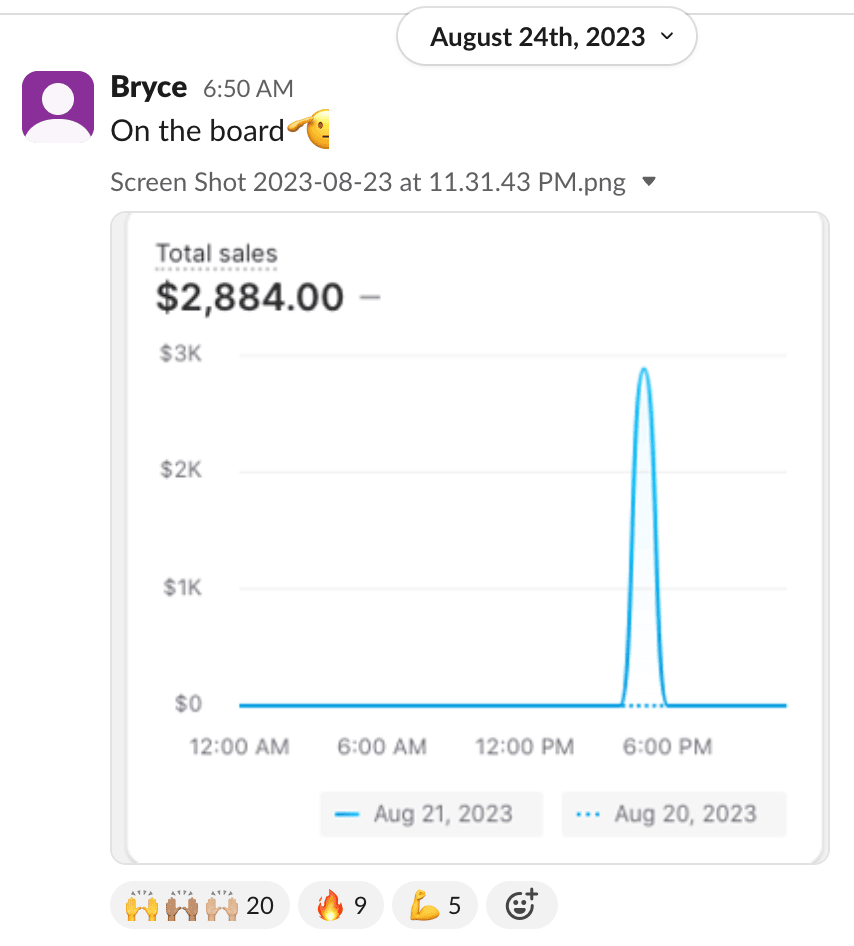The image size is (854, 946).
Task: Click the peak of the sales spike
Action: click(x=644, y=370)
